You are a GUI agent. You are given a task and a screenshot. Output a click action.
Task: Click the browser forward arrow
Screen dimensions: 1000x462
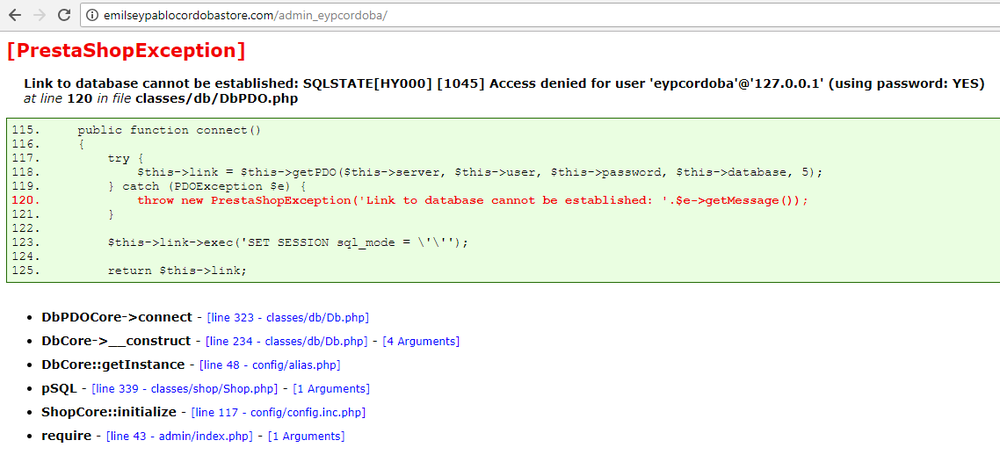[39, 15]
